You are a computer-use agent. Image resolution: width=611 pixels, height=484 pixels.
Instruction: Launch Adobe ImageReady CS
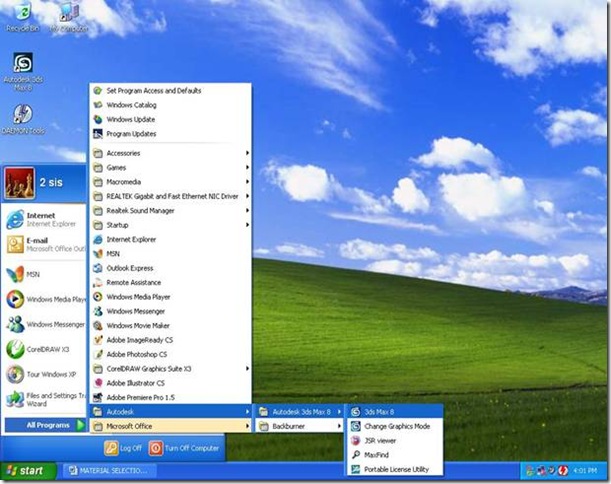[170, 340]
